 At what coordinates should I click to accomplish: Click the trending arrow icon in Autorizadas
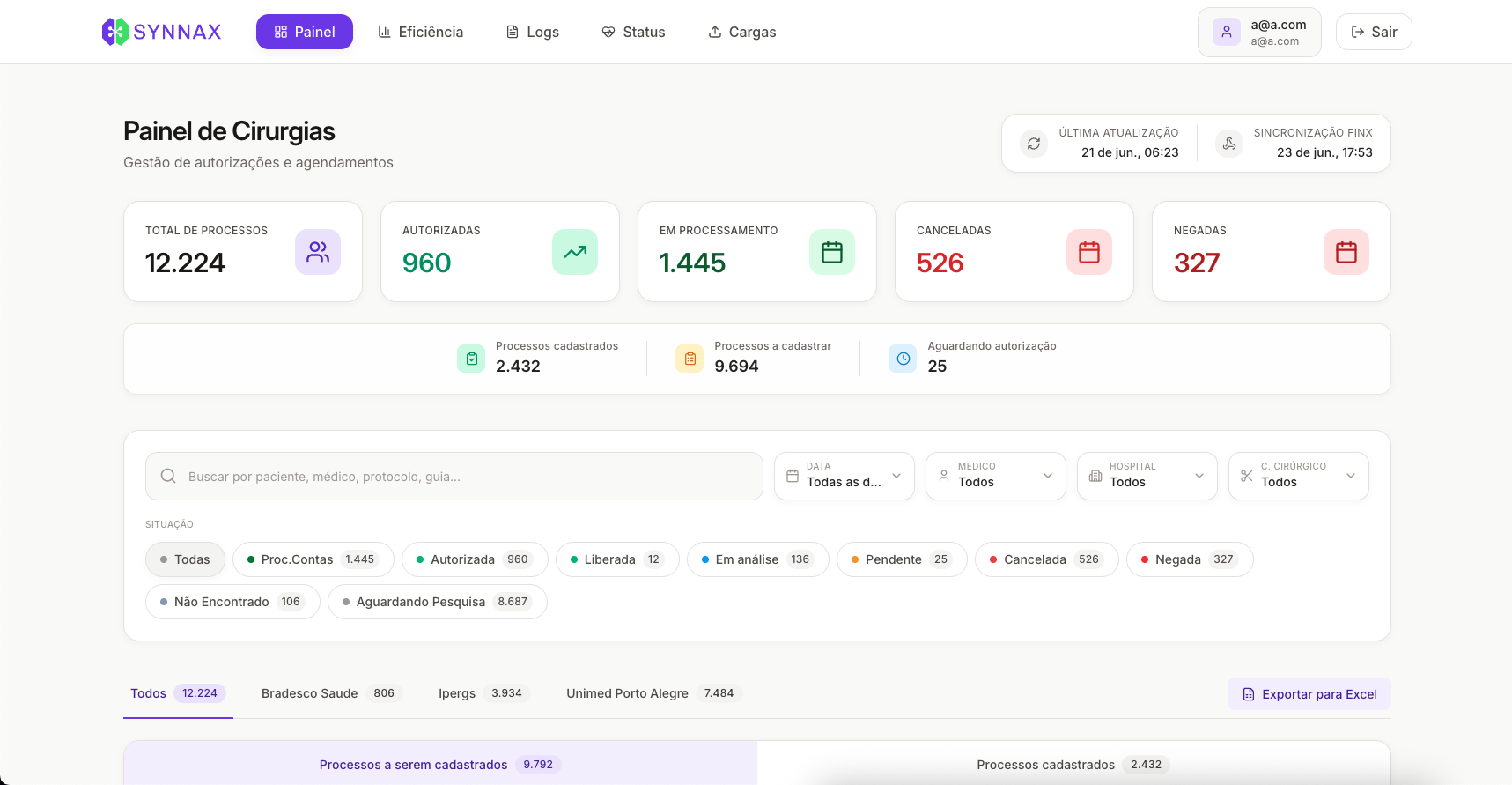(575, 252)
